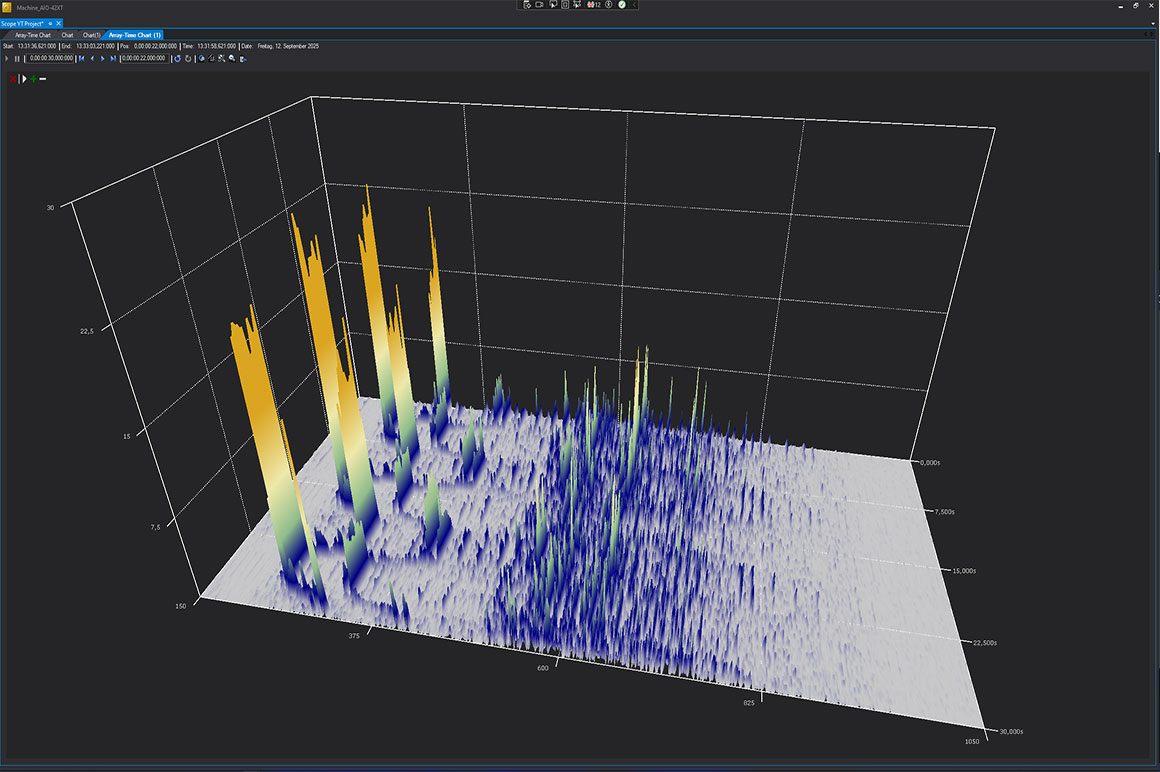
Task: Step one position backward in time
Action: 92,59
